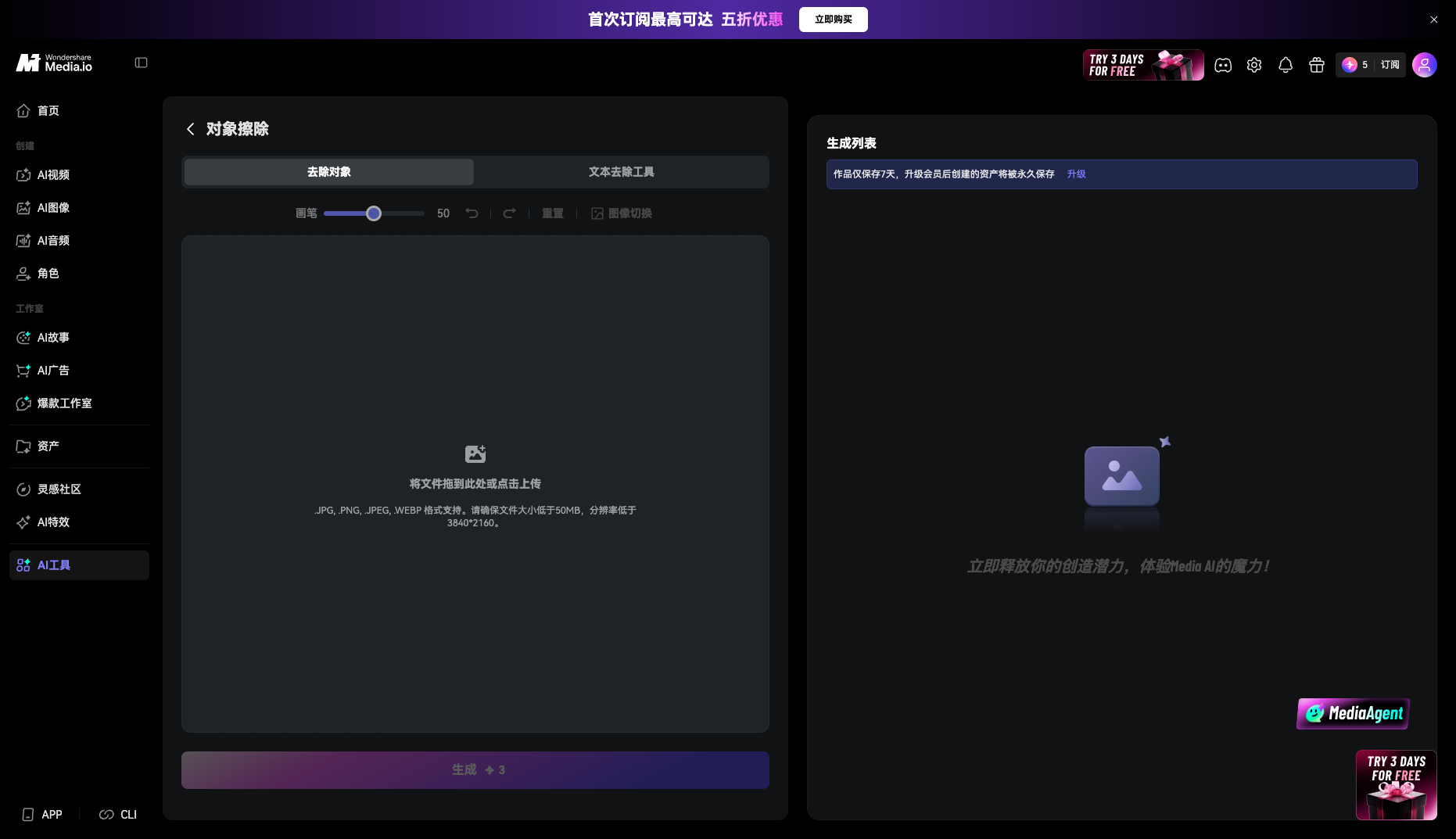Viewport: 1456px width, 839px height.
Task: Collapse the sidebar with the panel icon
Action: pos(142,63)
